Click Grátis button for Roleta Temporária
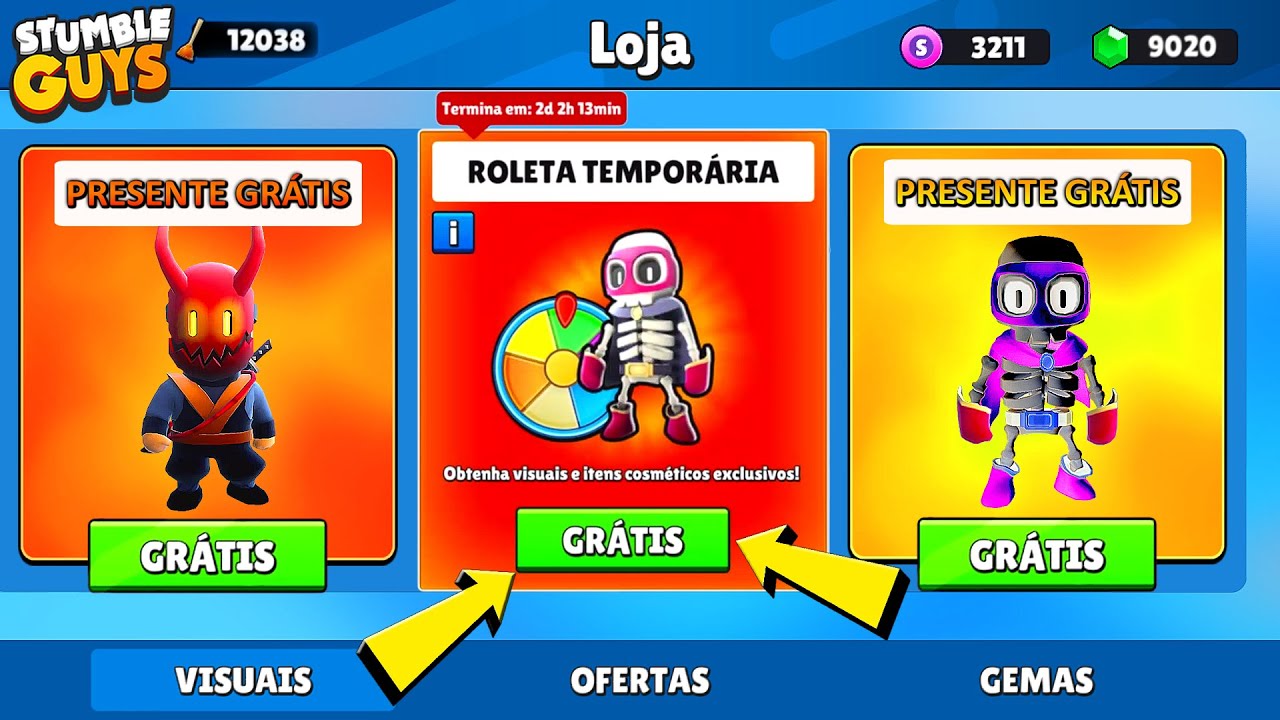The width and height of the screenshot is (1280, 720). point(623,540)
